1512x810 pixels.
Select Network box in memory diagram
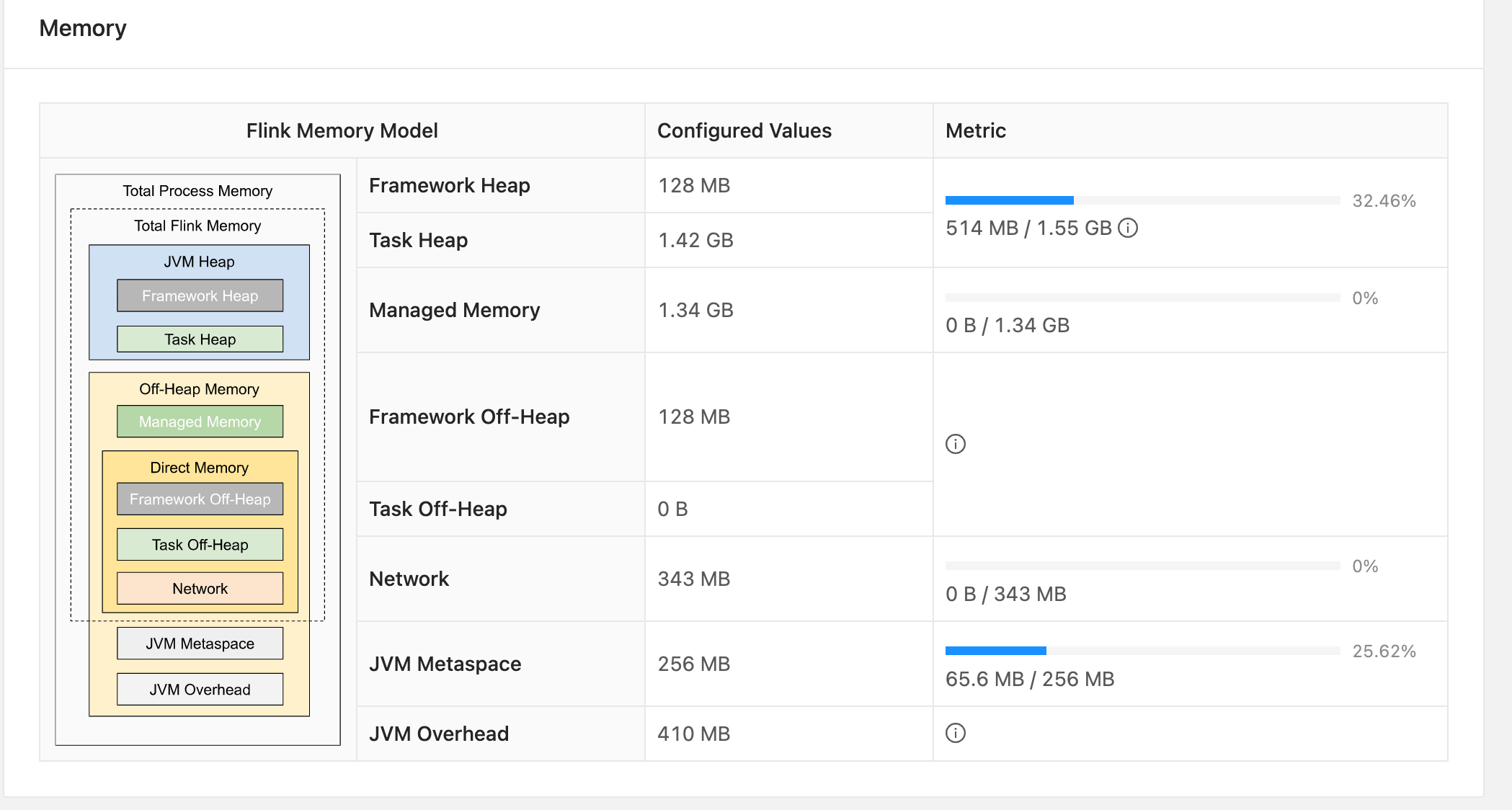[200, 588]
